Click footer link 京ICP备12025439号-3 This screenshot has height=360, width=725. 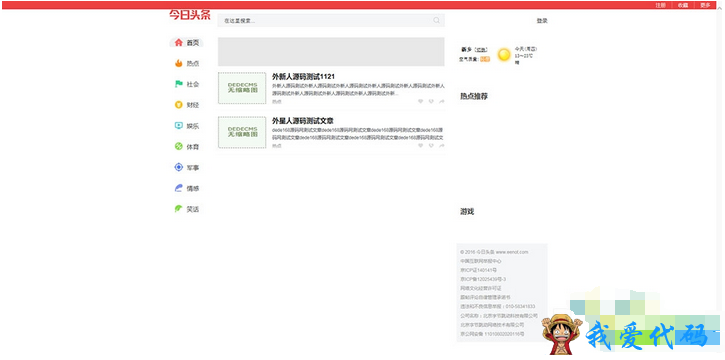(x=483, y=279)
